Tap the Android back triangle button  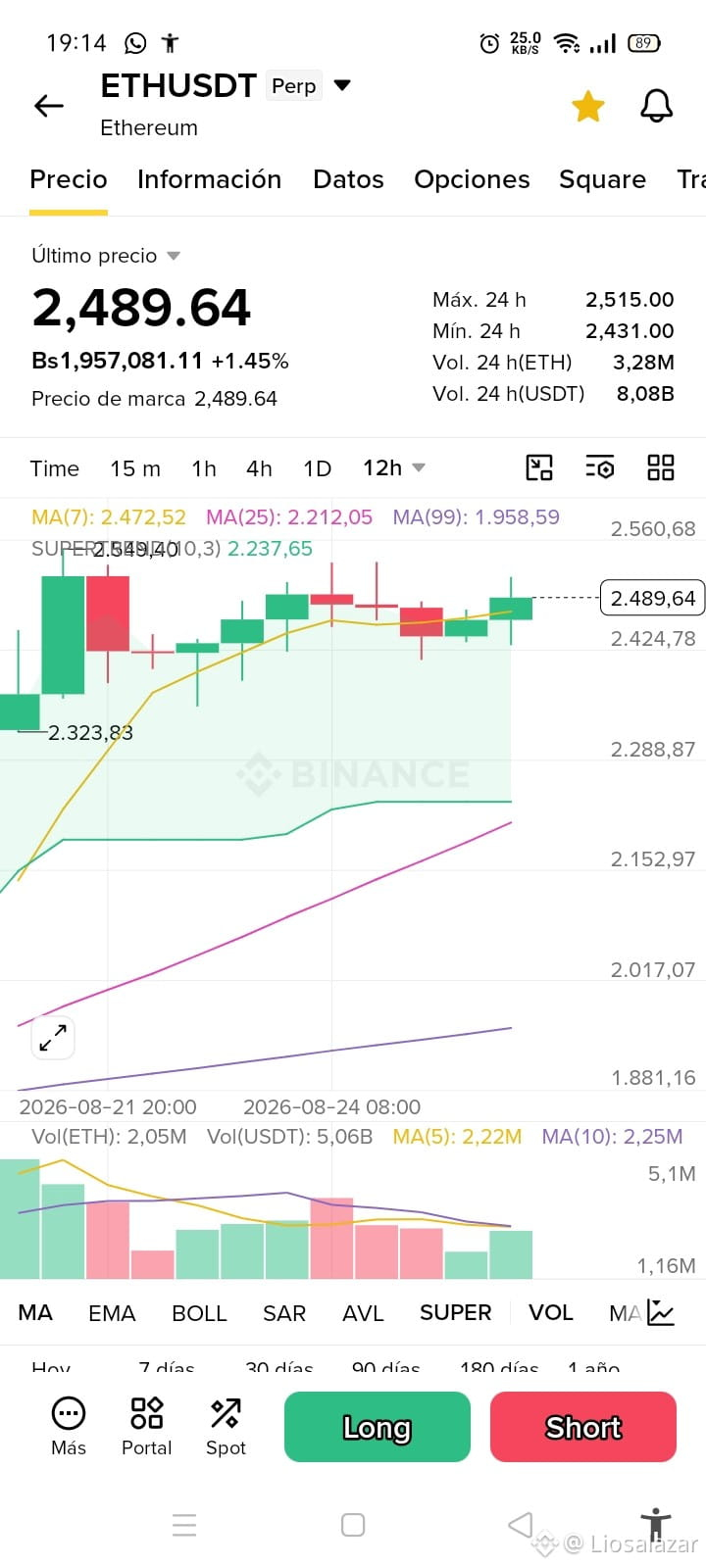pyautogui.click(x=521, y=1525)
